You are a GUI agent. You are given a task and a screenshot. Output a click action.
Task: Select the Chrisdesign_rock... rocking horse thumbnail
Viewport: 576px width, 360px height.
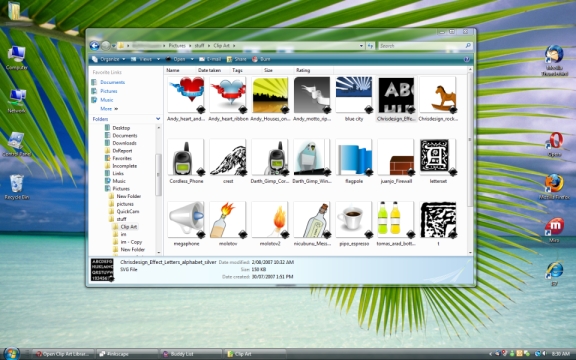click(x=438, y=95)
